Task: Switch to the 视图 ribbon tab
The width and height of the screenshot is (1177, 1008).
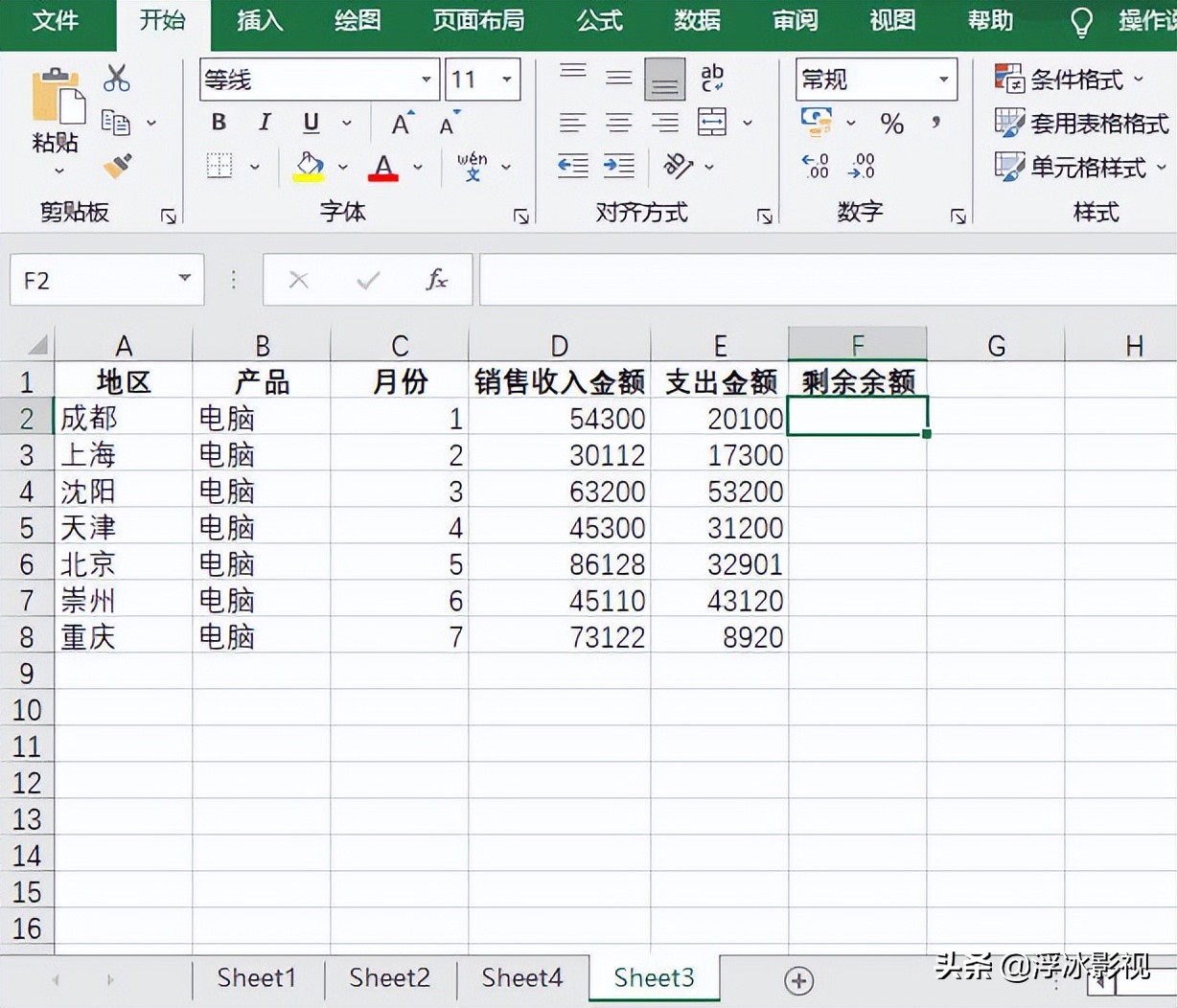Action: coord(892,20)
